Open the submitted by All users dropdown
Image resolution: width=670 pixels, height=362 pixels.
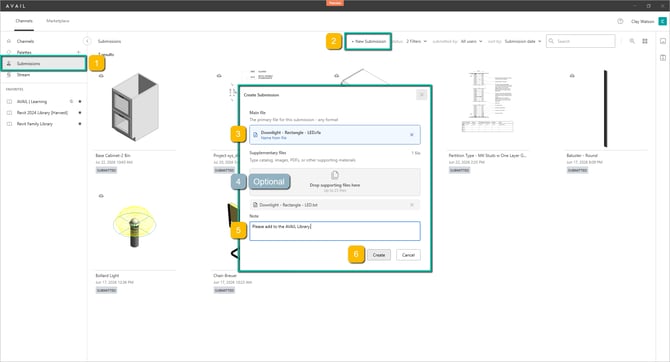pos(471,41)
